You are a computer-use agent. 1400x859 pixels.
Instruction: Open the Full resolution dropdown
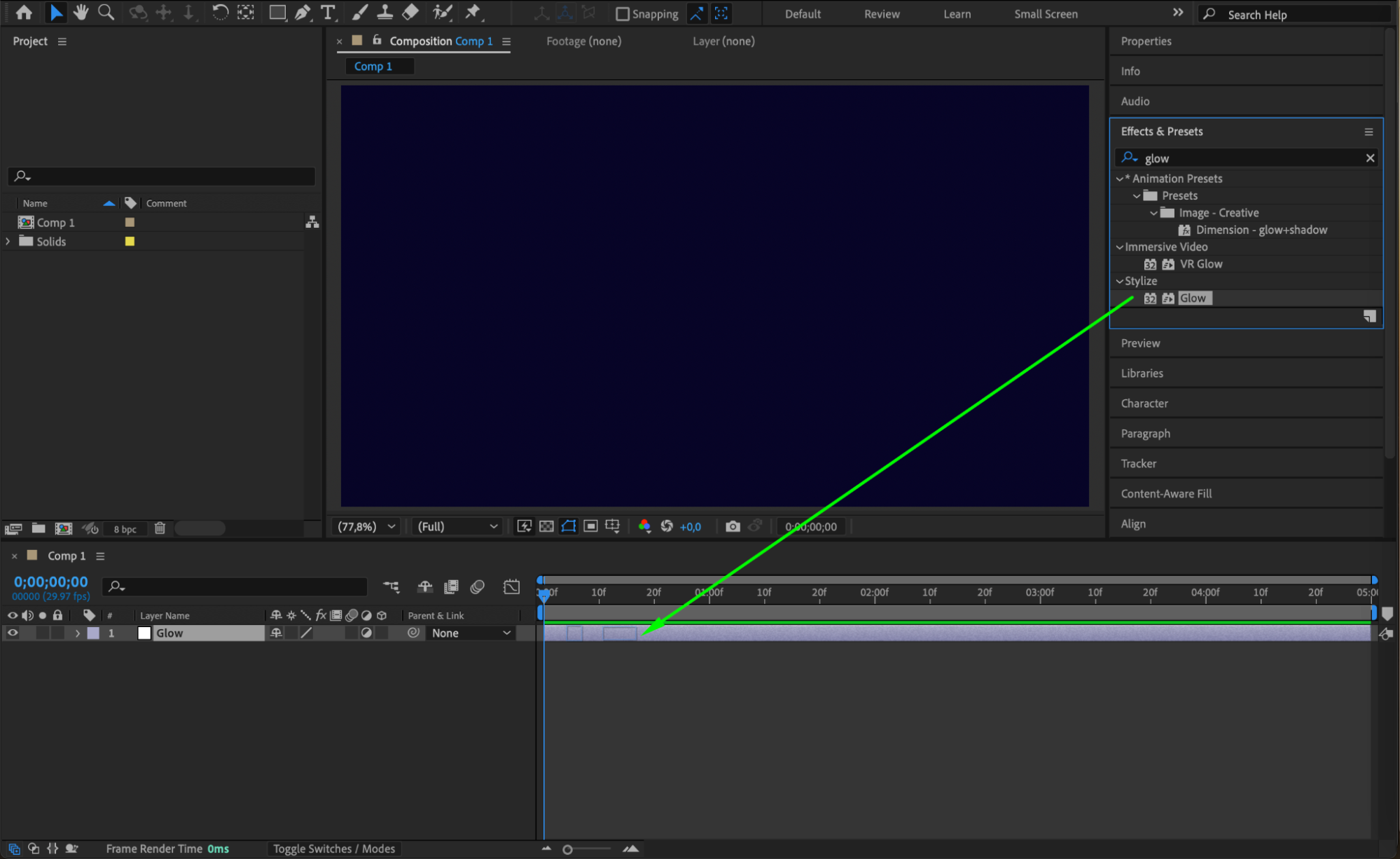(457, 526)
